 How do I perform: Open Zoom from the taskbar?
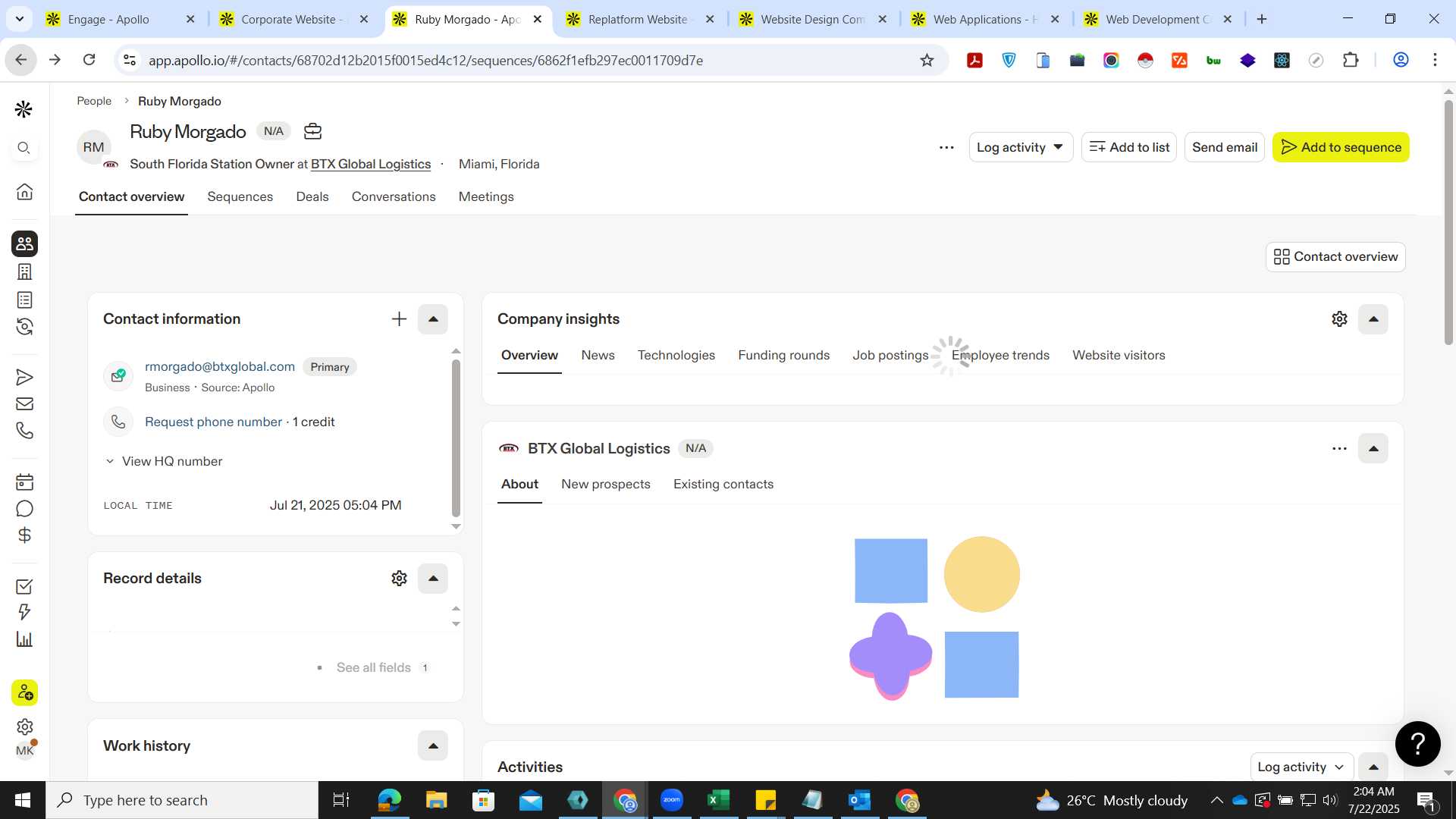click(x=671, y=800)
